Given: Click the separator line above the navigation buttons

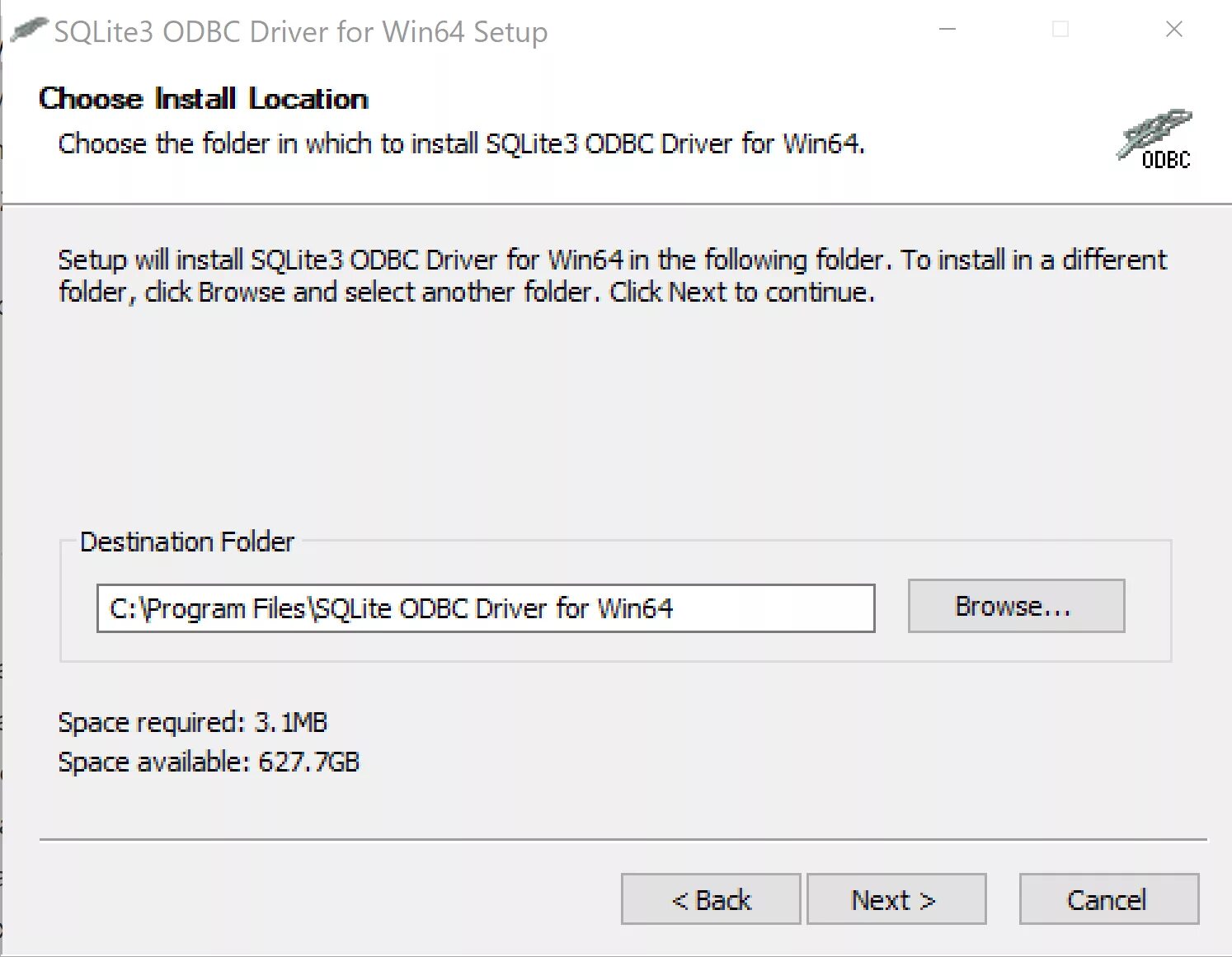Looking at the screenshot, I should coord(623,840).
